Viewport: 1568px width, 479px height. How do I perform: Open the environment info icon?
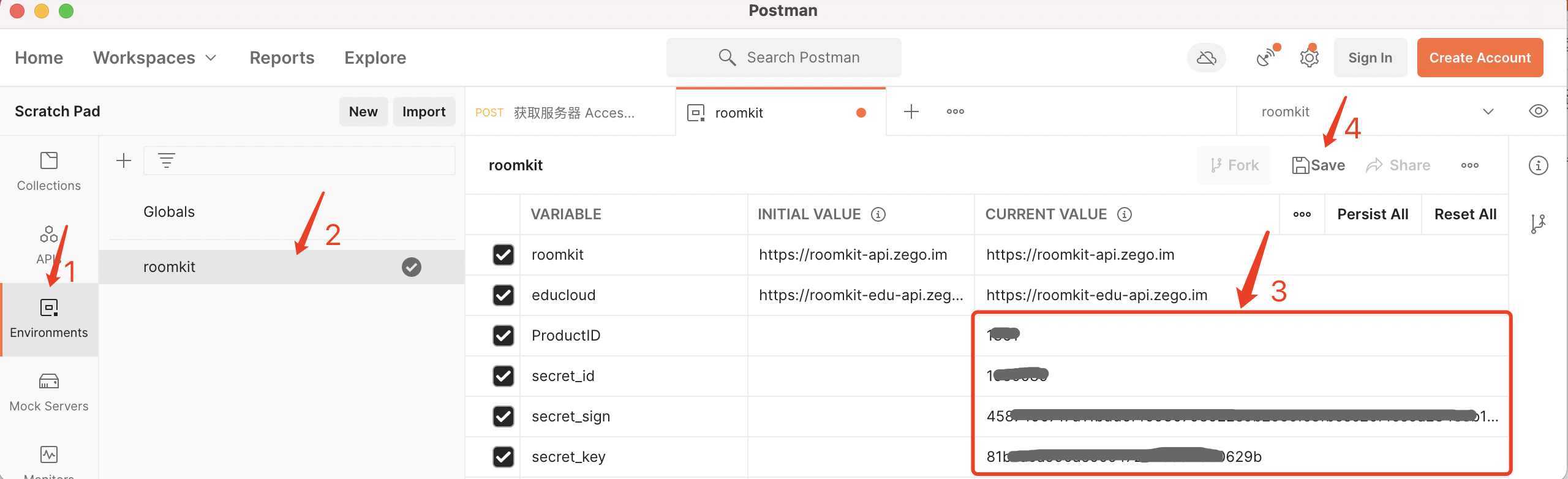pyautogui.click(x=1538, y=165)
